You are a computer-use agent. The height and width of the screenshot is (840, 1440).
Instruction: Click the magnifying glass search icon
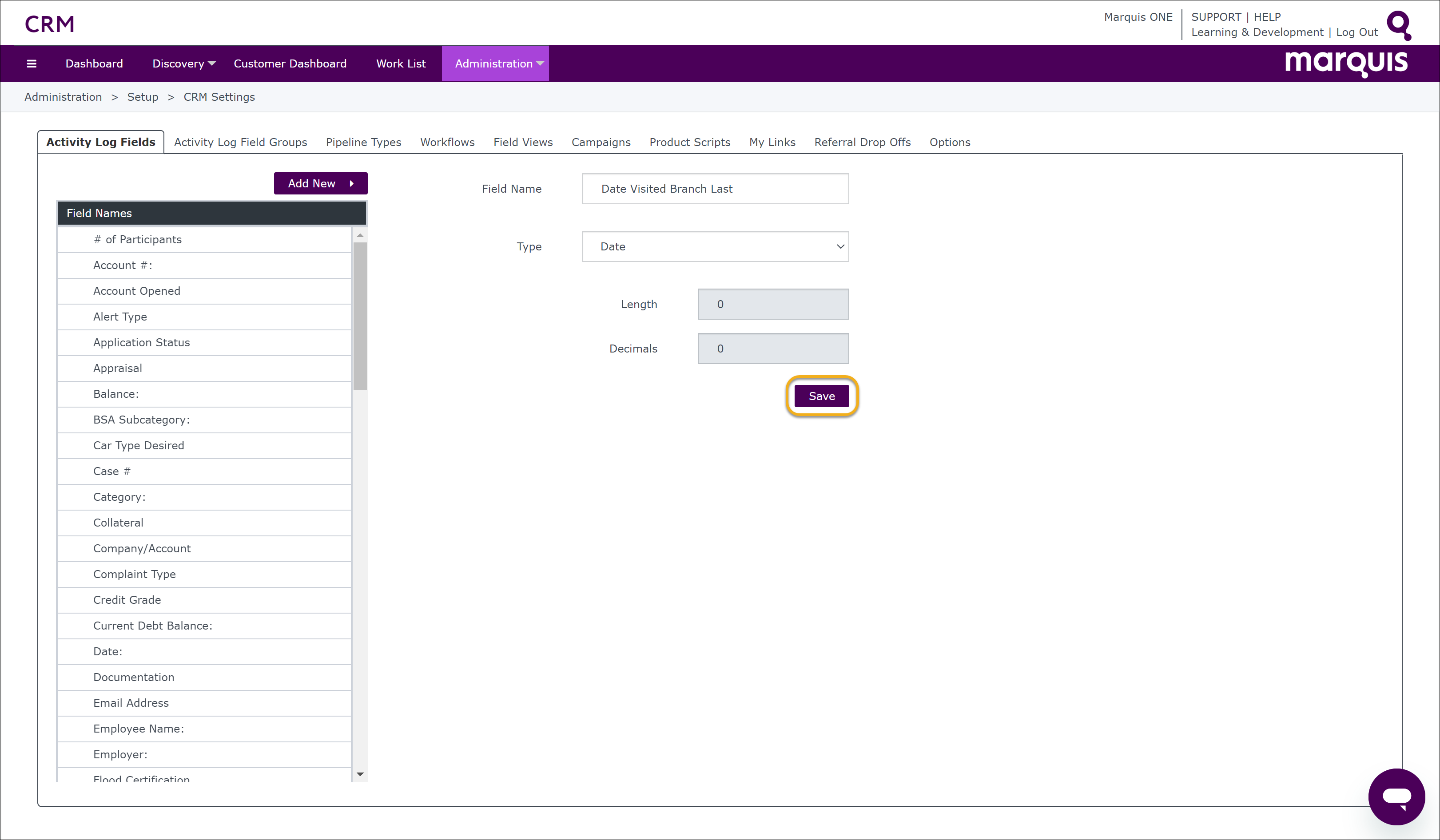pos(1399,25)
